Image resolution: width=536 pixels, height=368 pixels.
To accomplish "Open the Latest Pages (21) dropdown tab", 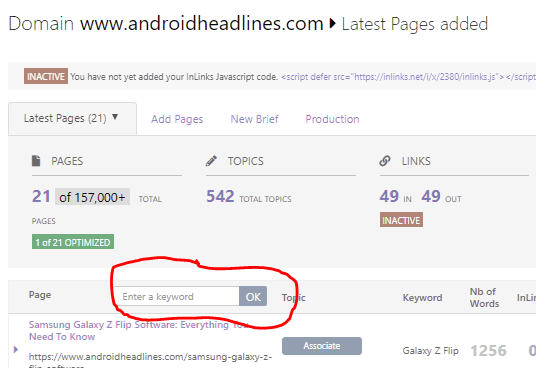I will coord(72,119).
